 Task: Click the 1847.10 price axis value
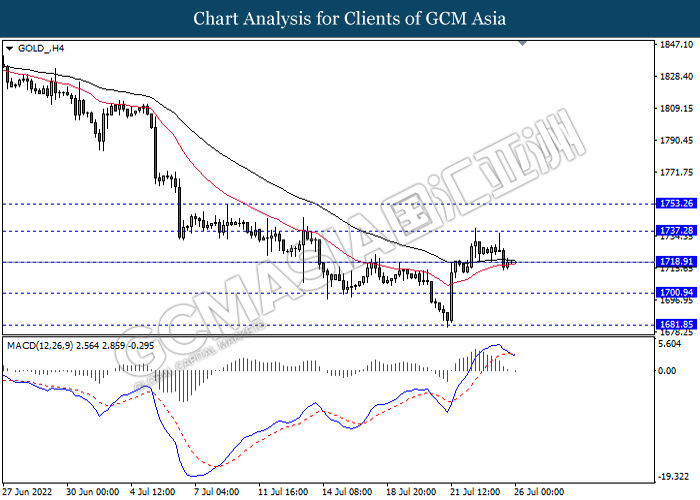[676, 45]
